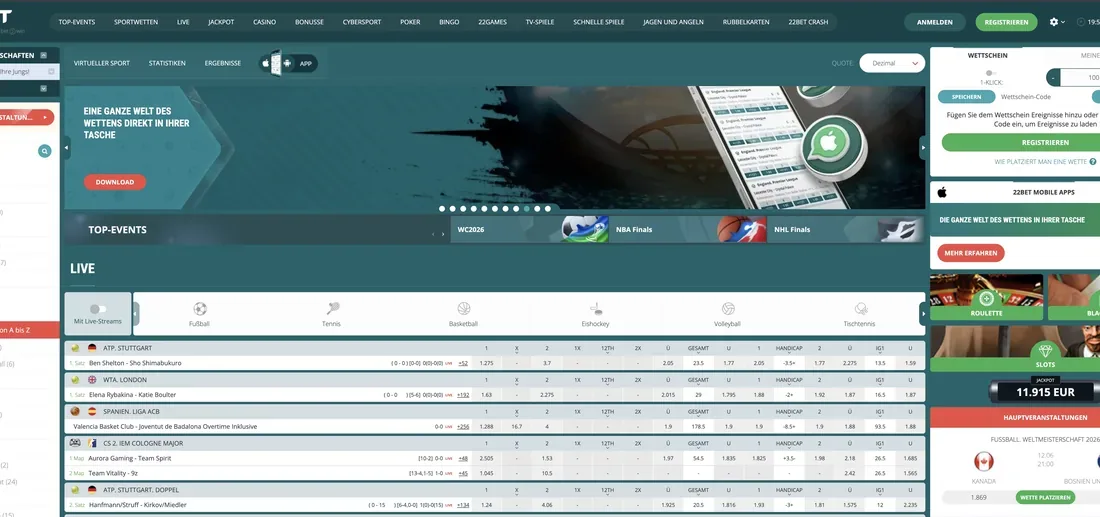
Task: Select the 10.5 odds for Team Vitality - 9z
Action: pos(546,474)
